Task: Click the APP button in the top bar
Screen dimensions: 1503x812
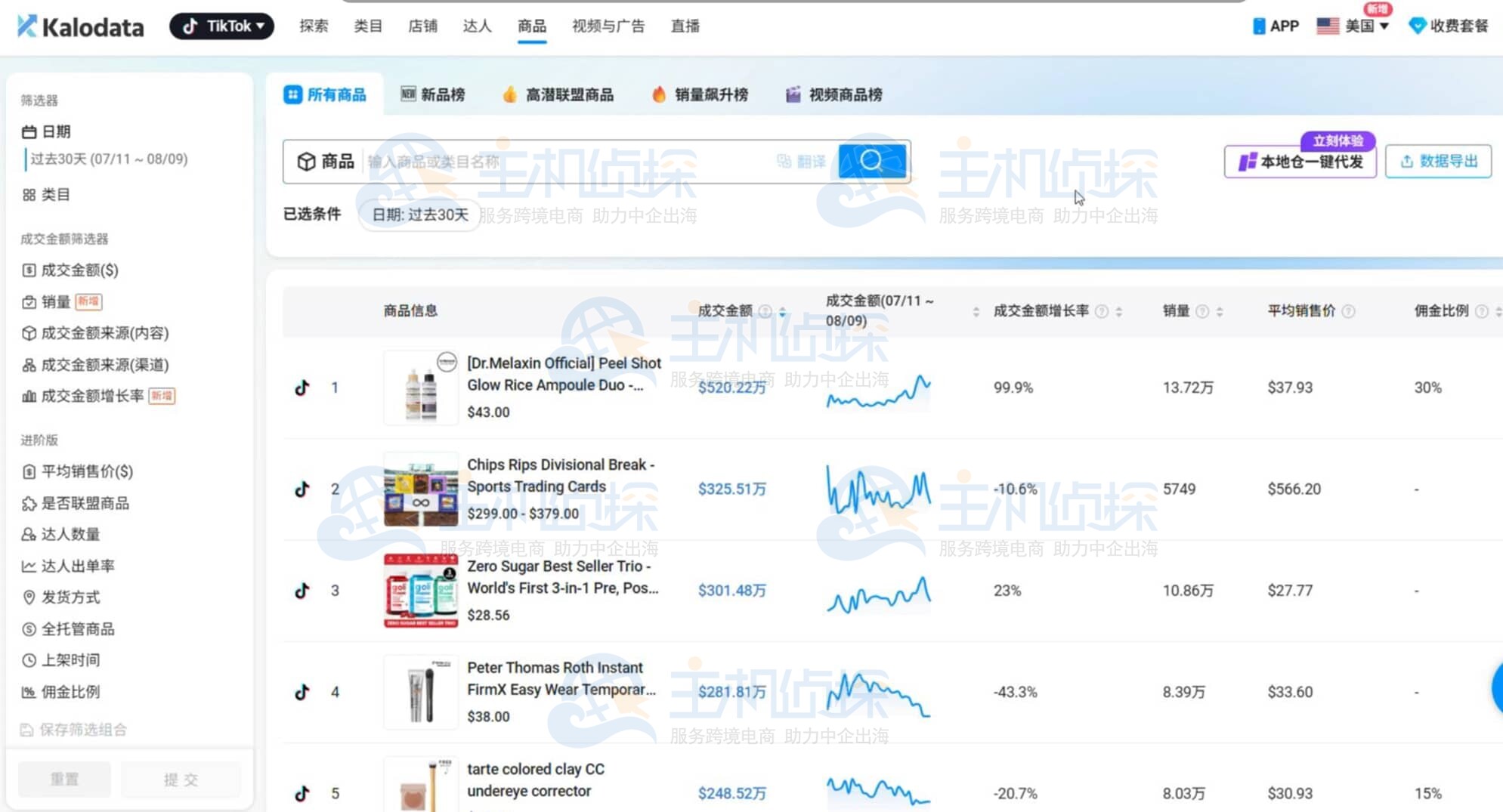Action: point(1276,25)
